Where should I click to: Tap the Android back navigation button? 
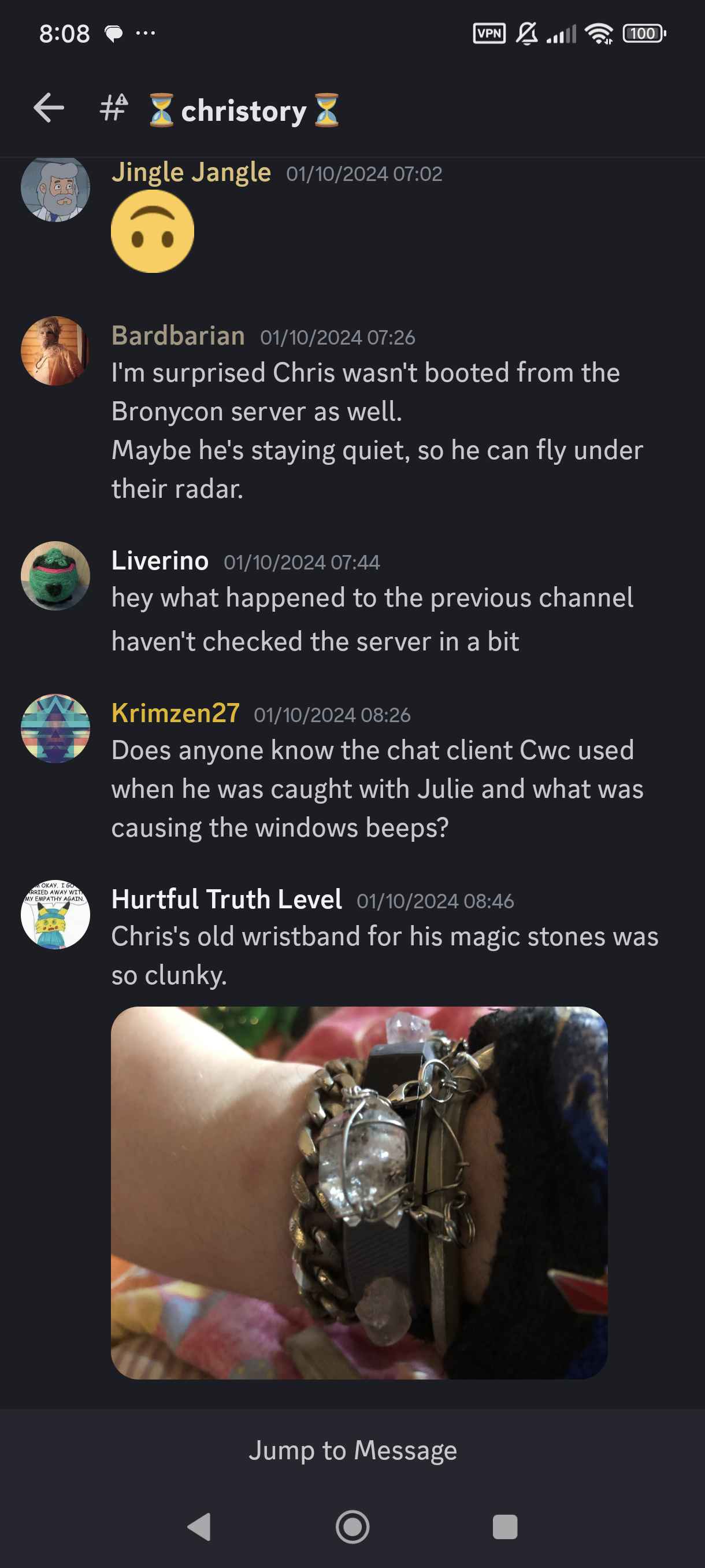[199, 1527]
